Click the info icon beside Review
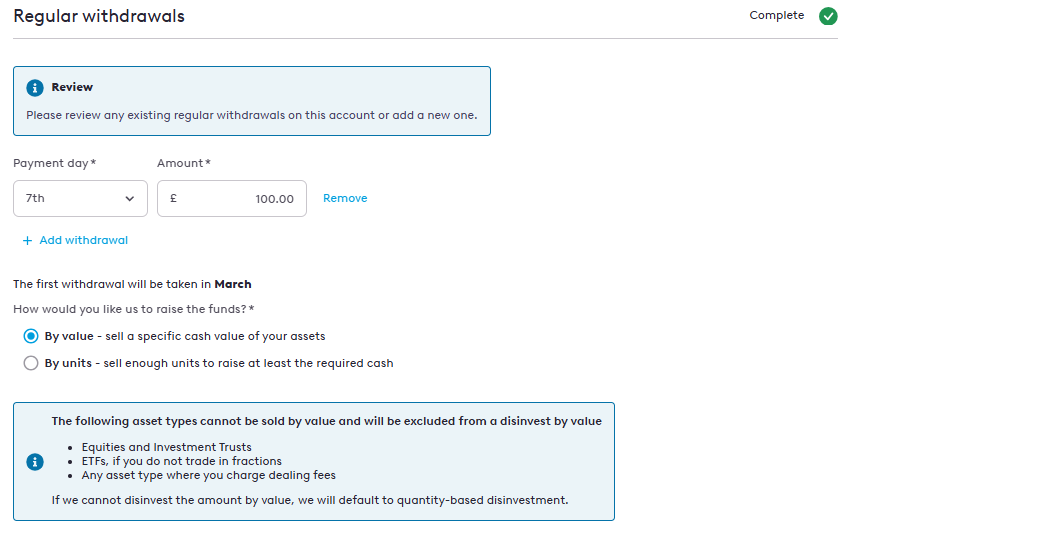The width and height of the screenshot is (1059, 554). tap(35, 88)
